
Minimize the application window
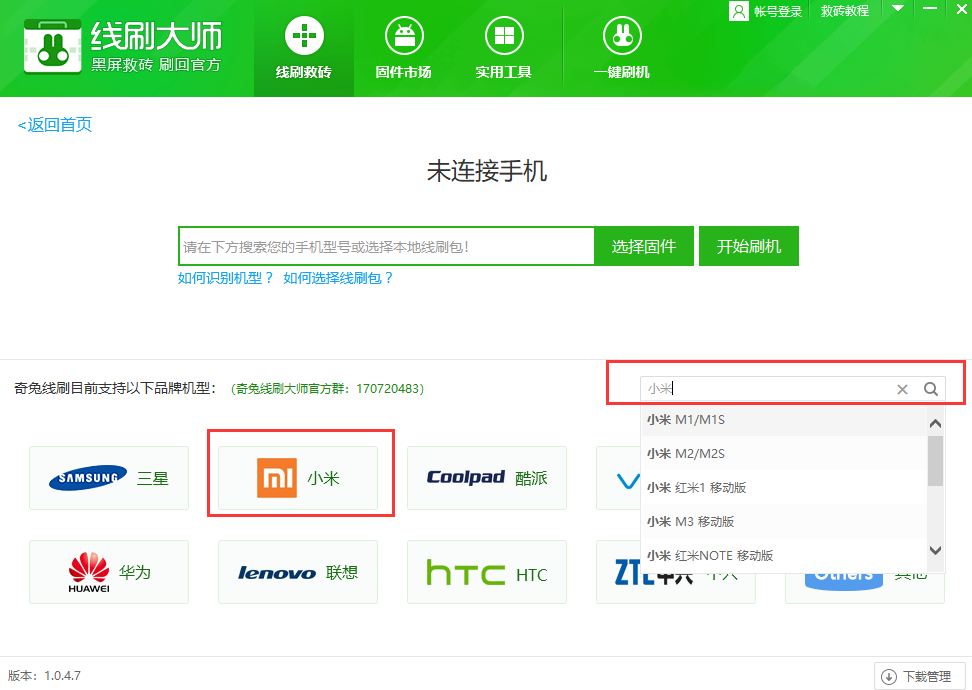930,9
